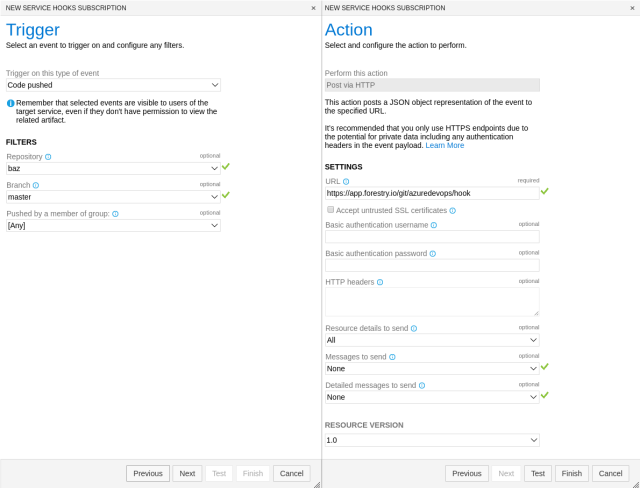Viewport: 640px width, 488px height.
Task: Expand the Resource version dropdown showing 1.0
Action: [432, 440]
